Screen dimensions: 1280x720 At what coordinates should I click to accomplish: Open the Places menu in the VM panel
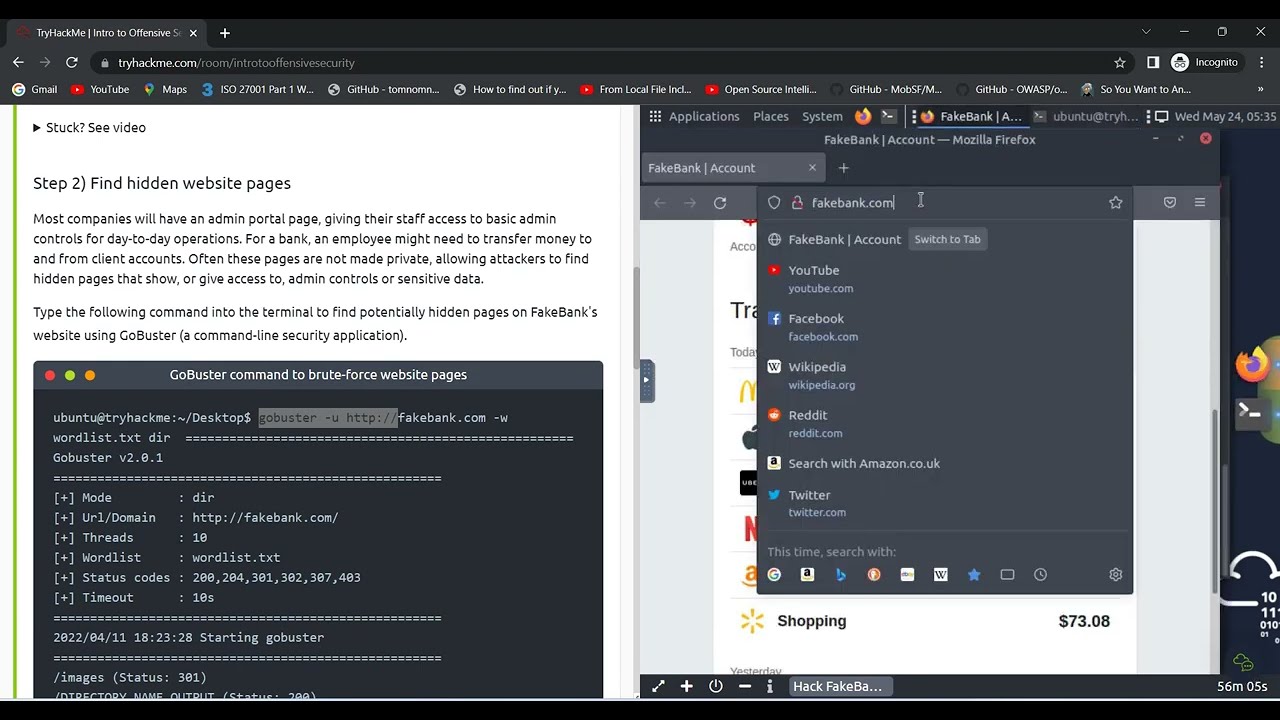[x=771, y=116]
